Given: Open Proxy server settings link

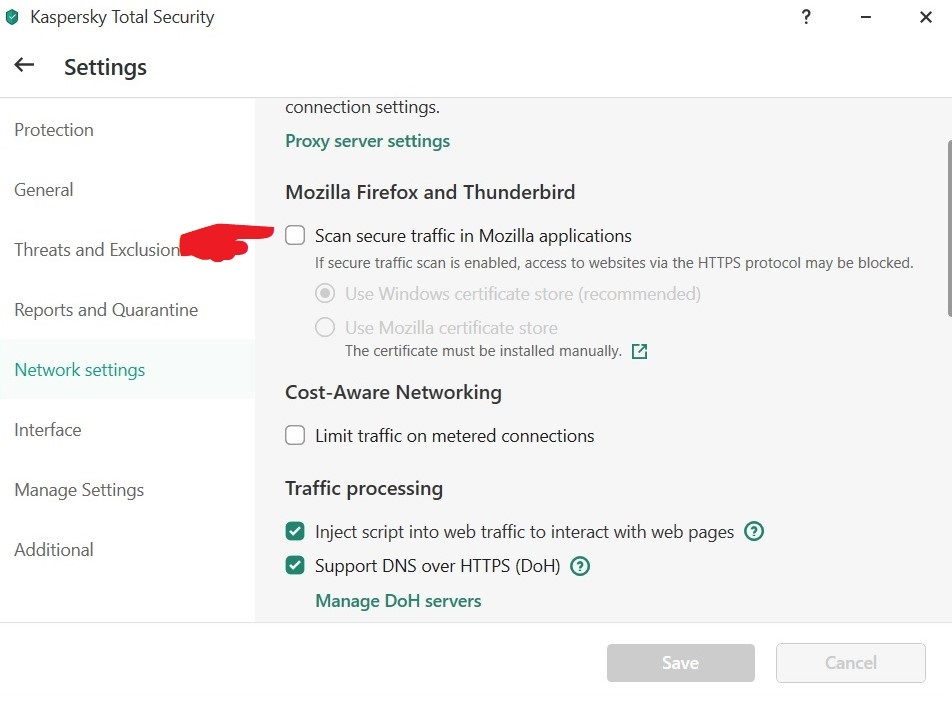Looking at the screenshot, I should click(x=367, y=141).
